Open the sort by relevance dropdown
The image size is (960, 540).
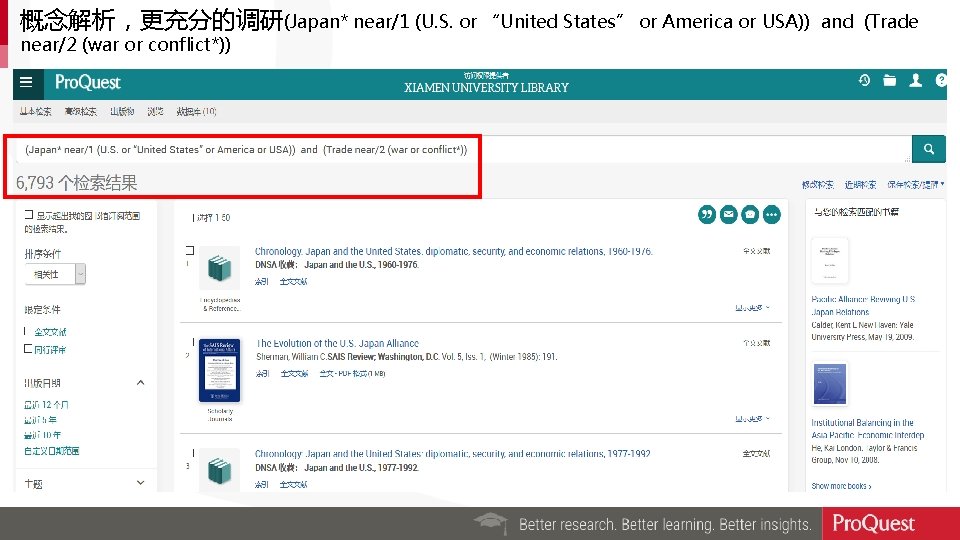point(55,274)
